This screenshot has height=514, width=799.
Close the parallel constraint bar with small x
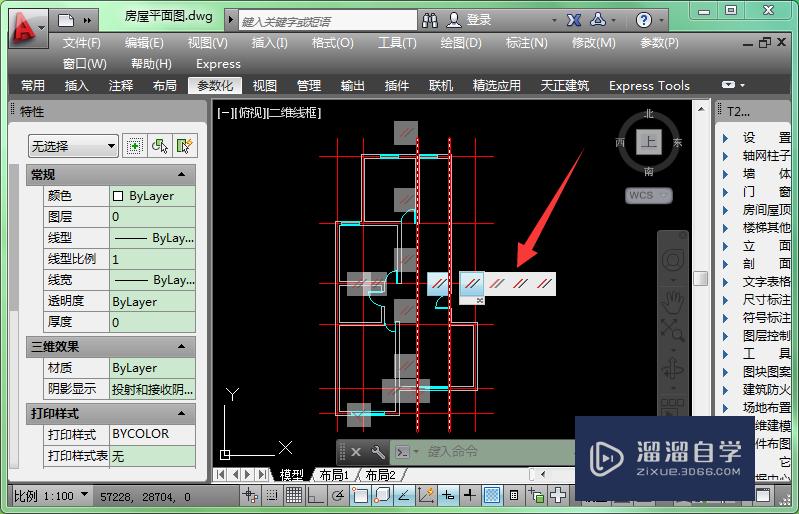pos(480,301)
